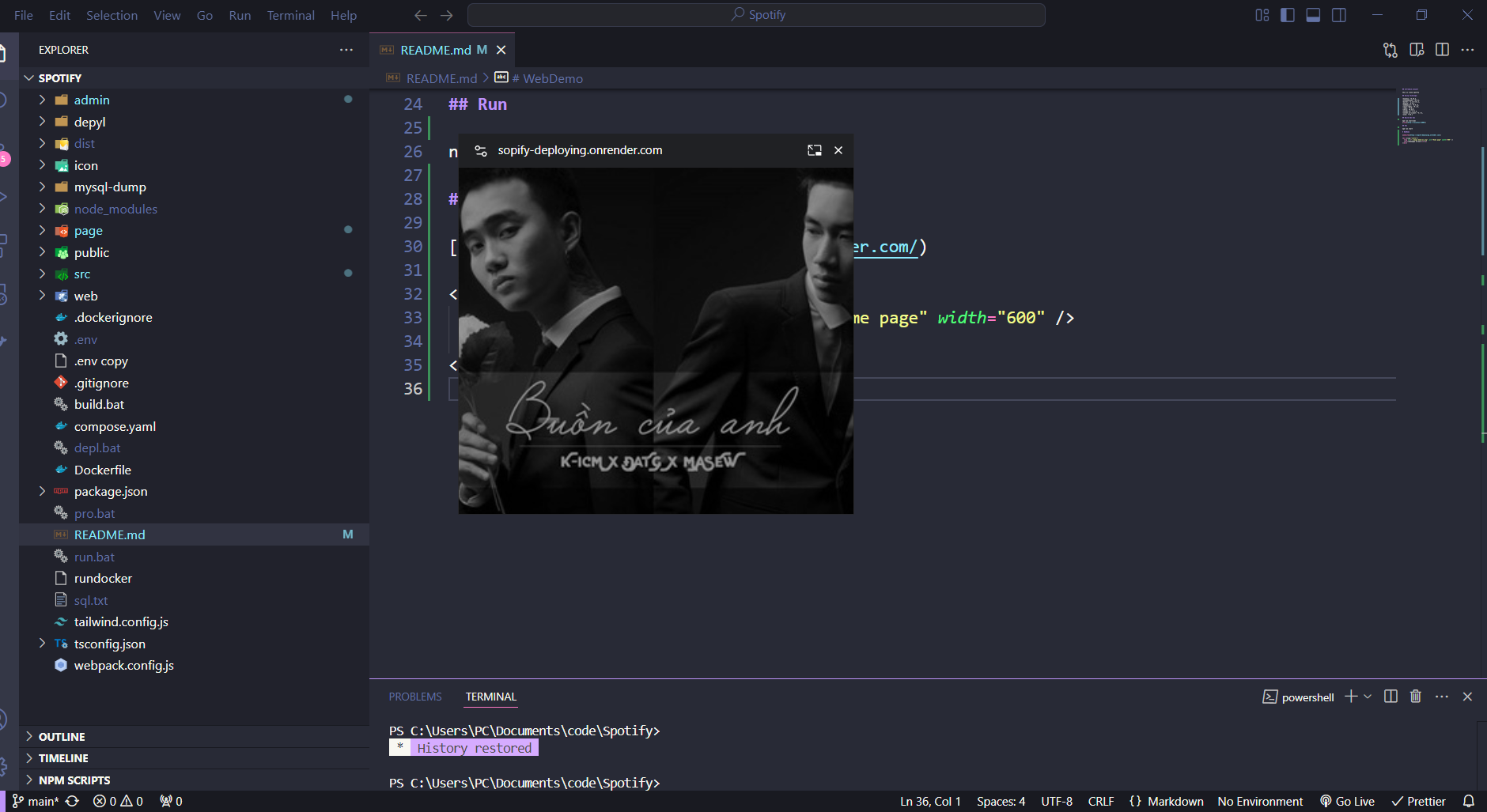The height and width of the screenshot is (812, 1487).
Task: Customize layout icon in title bar
Action: [x=1262, y=15]
